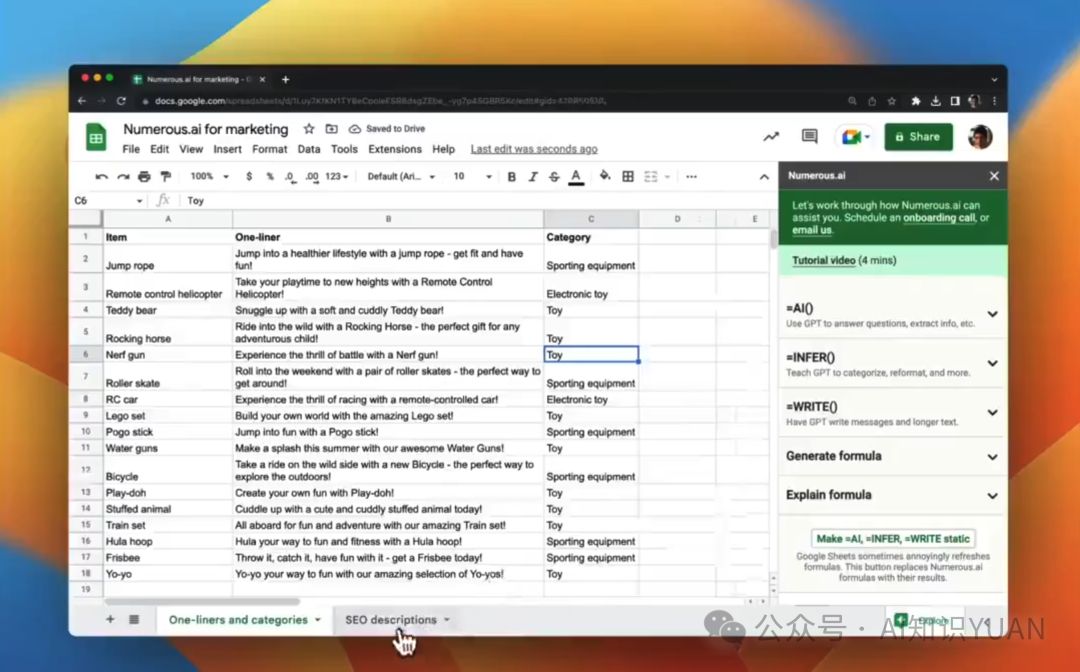Open the font size 10 dropdown
The image size is (1080, 672).
click(472, 177)
